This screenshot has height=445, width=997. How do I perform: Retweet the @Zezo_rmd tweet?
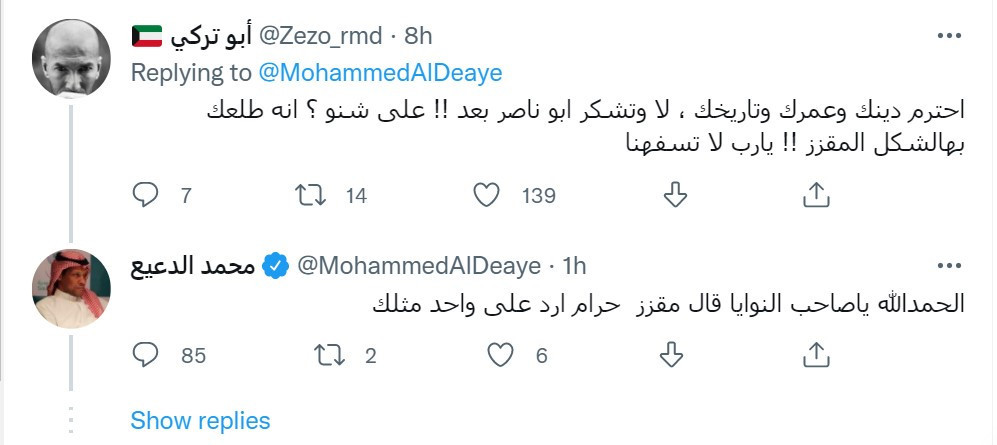tap(311, 195)
